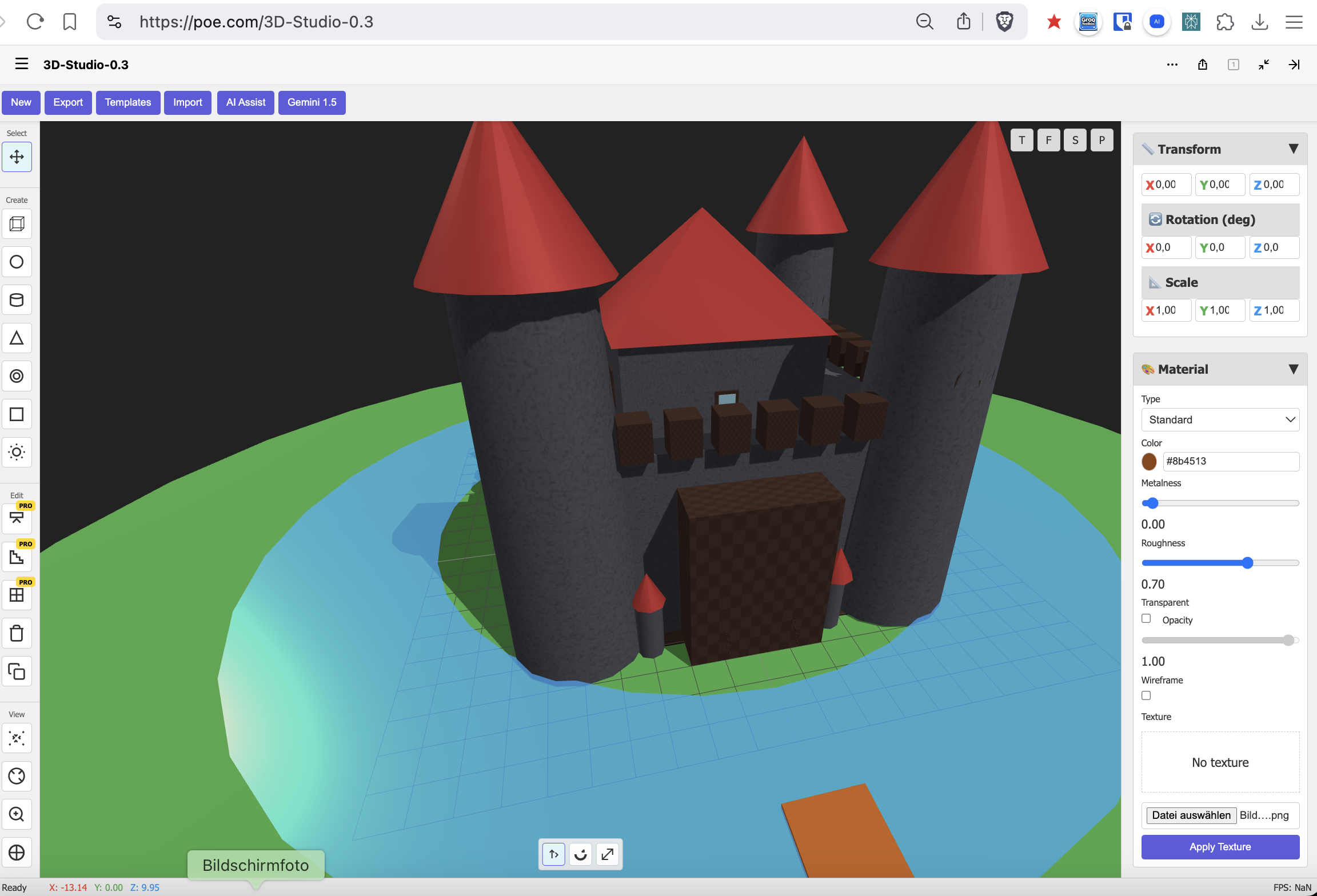The image size is (1317, 896).
Task: Delete selection with the trash icon
Action: point(17,633)
